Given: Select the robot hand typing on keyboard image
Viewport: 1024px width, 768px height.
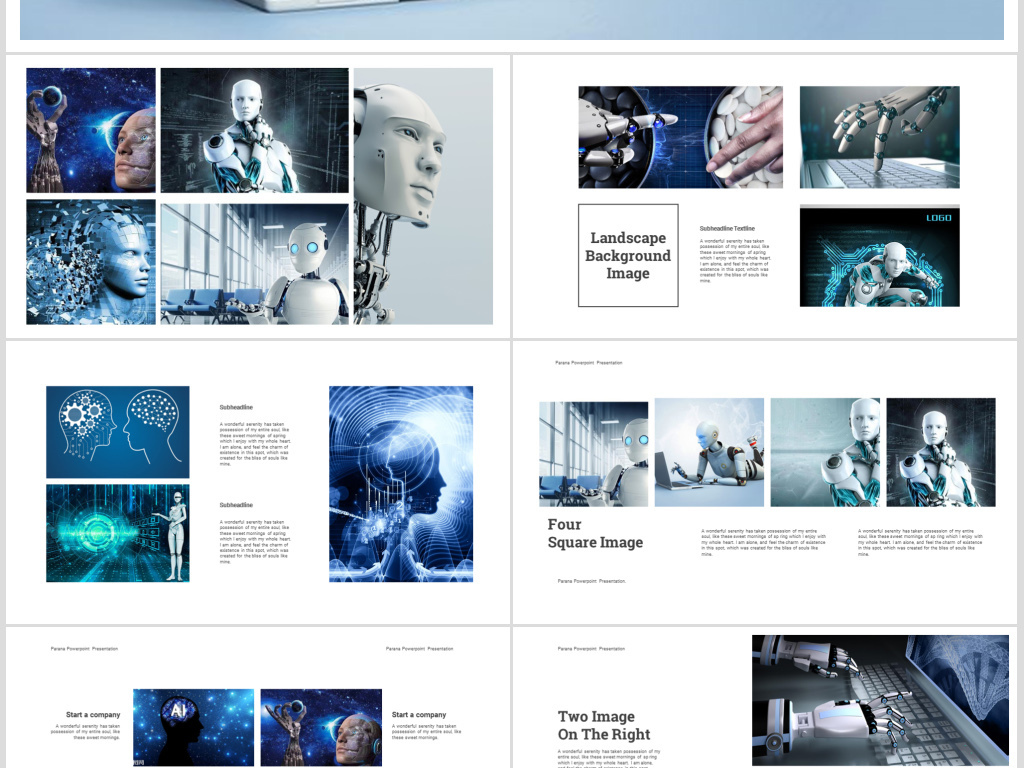Looking at the screenshot, I should tap(878, 137).
